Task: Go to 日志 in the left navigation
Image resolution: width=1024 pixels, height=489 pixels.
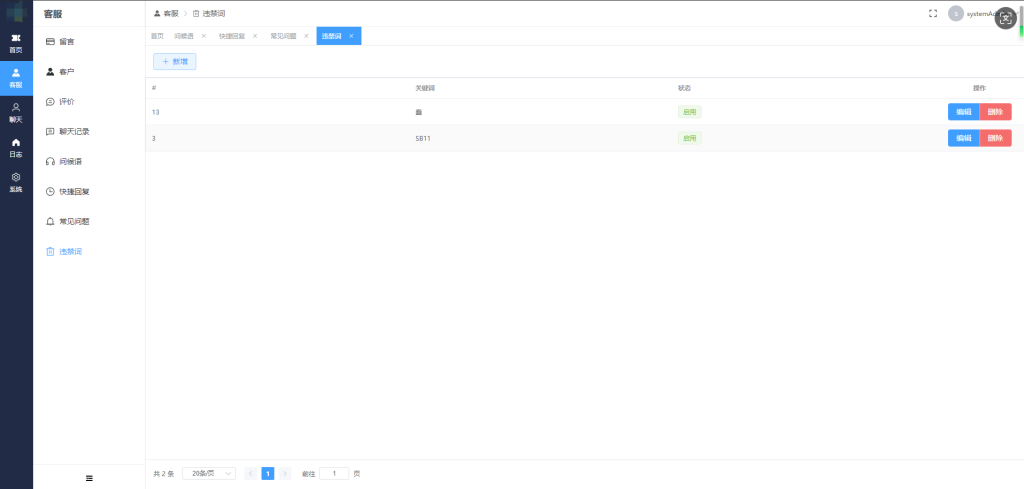Action: pos(15,147)
